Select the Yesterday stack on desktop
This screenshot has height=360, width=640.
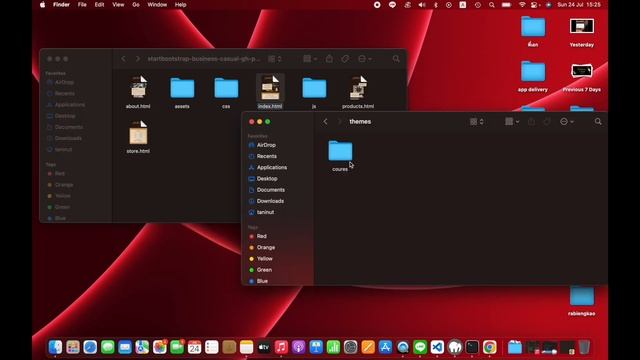(582, 27)
